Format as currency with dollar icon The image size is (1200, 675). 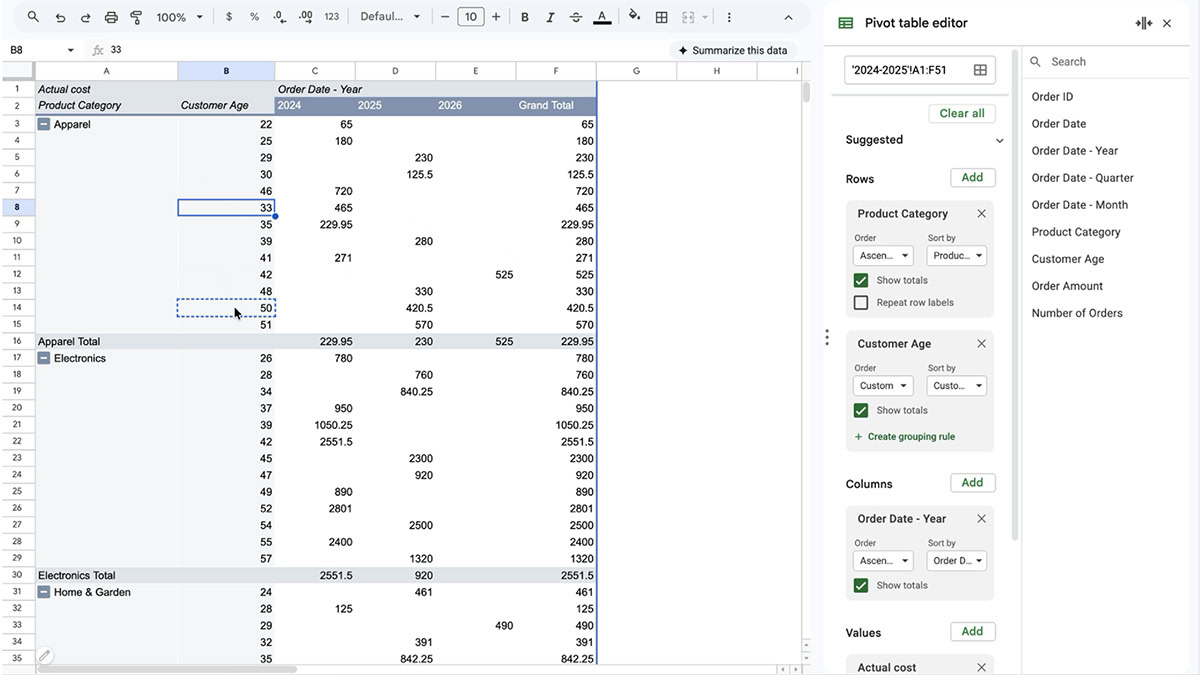click(x=229, y=17)
